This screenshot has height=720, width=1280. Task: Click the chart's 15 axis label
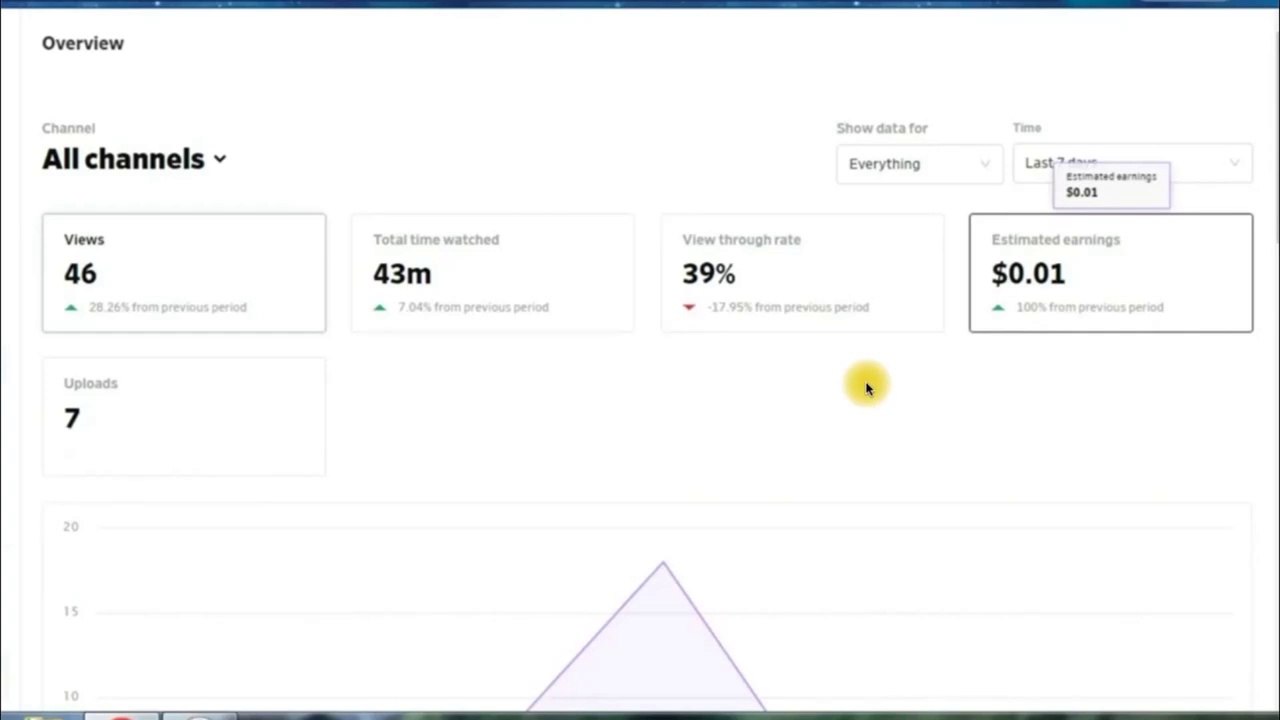point(70,611)
